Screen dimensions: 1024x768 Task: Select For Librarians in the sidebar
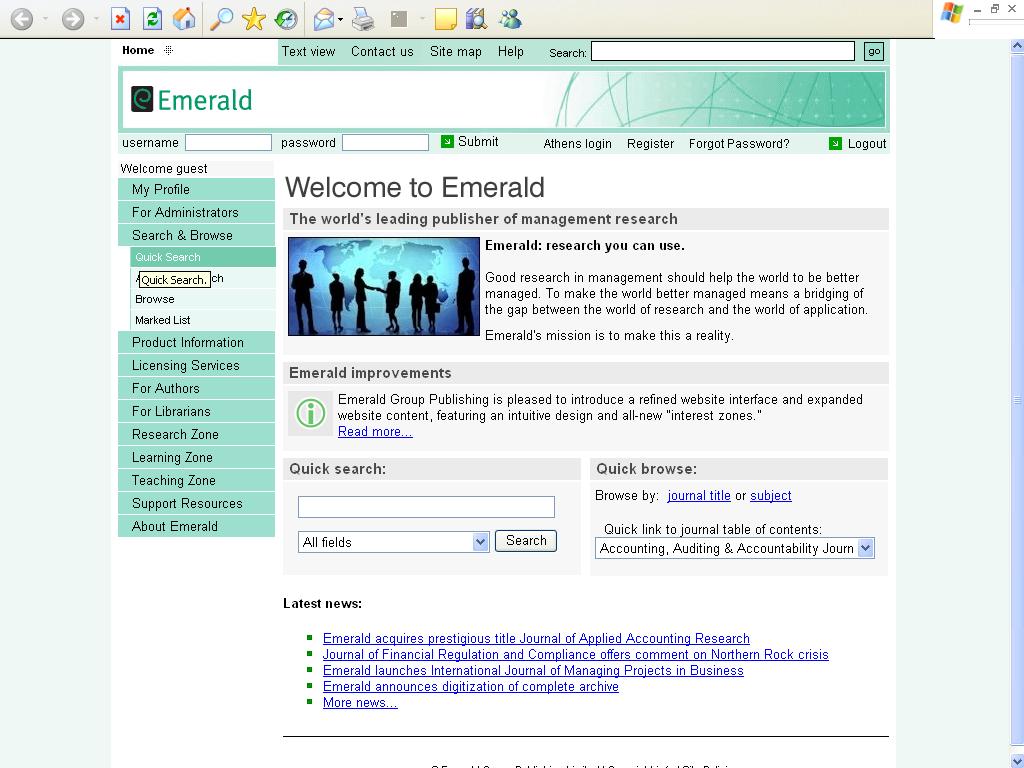click(x=197, y=411)
